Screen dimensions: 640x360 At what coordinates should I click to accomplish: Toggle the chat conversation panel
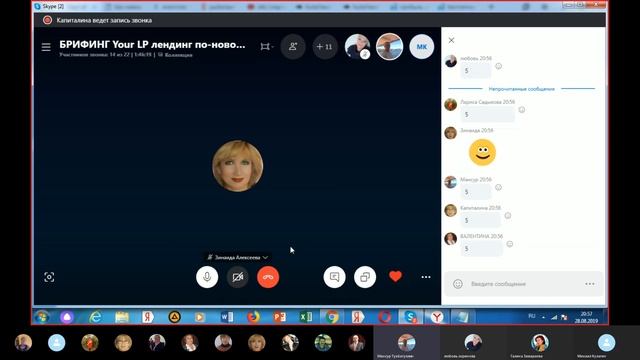334,277
